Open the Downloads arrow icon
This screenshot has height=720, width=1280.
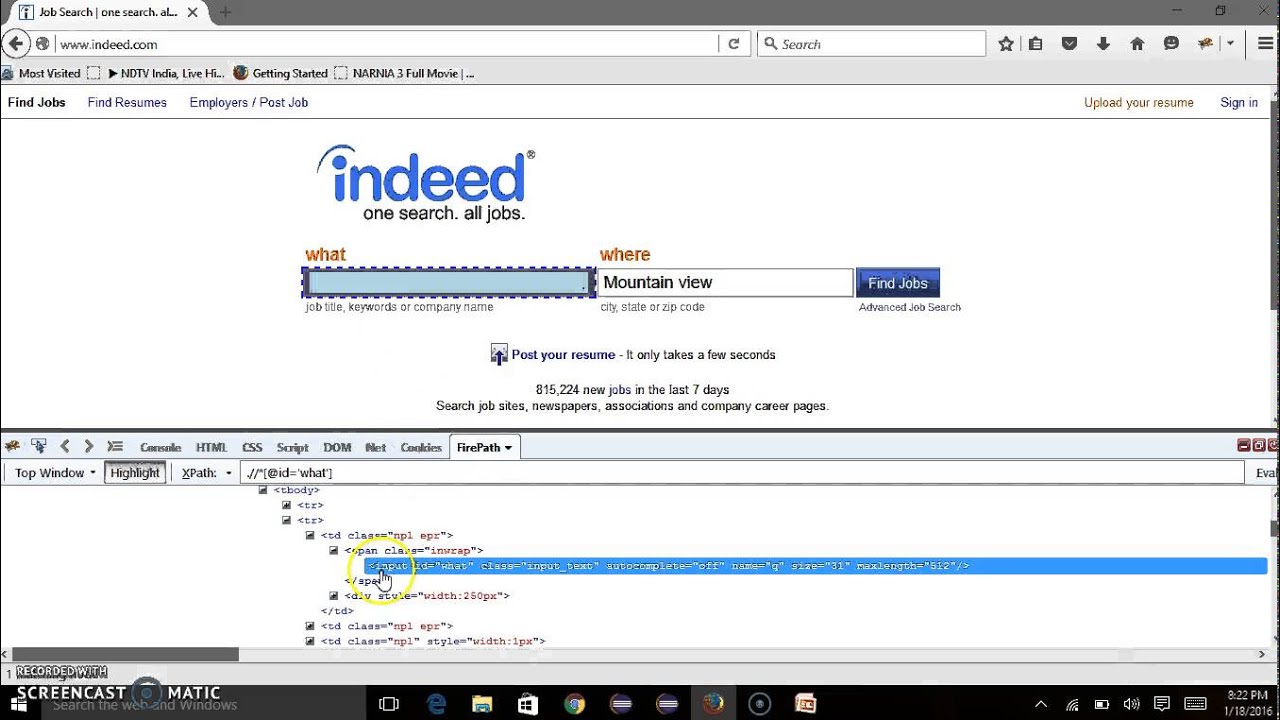1103,44
